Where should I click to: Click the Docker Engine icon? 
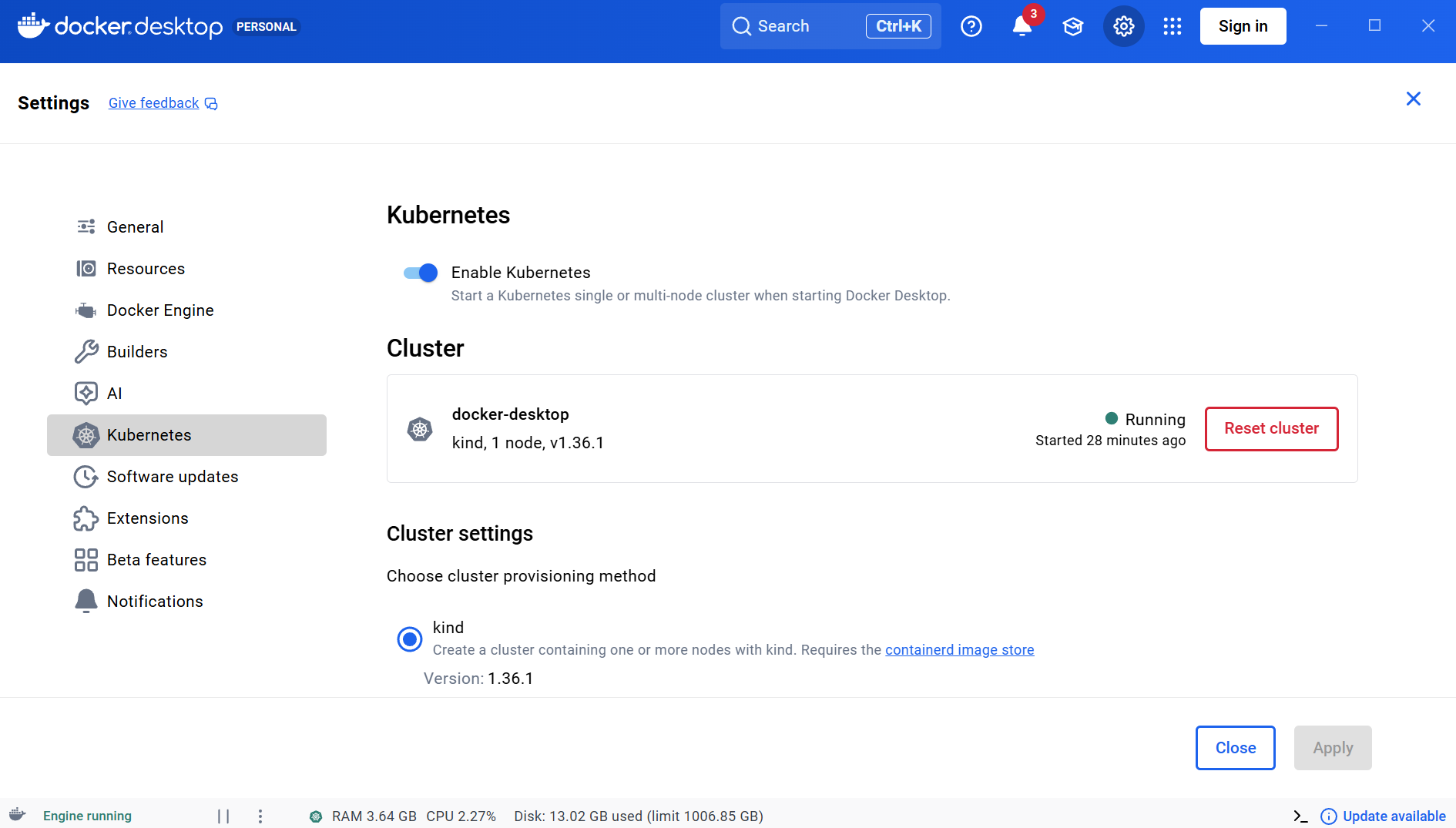[x=86, y=310]
